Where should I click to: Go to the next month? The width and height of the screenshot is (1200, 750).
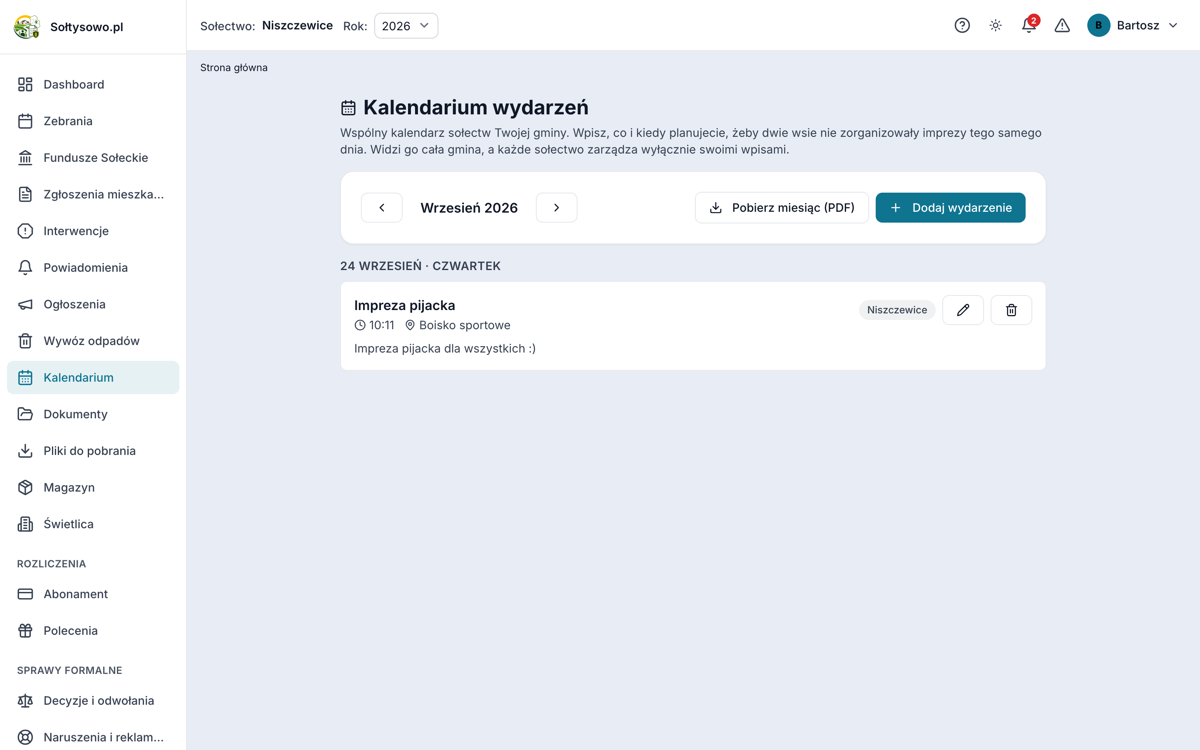[x=557, y=208]
